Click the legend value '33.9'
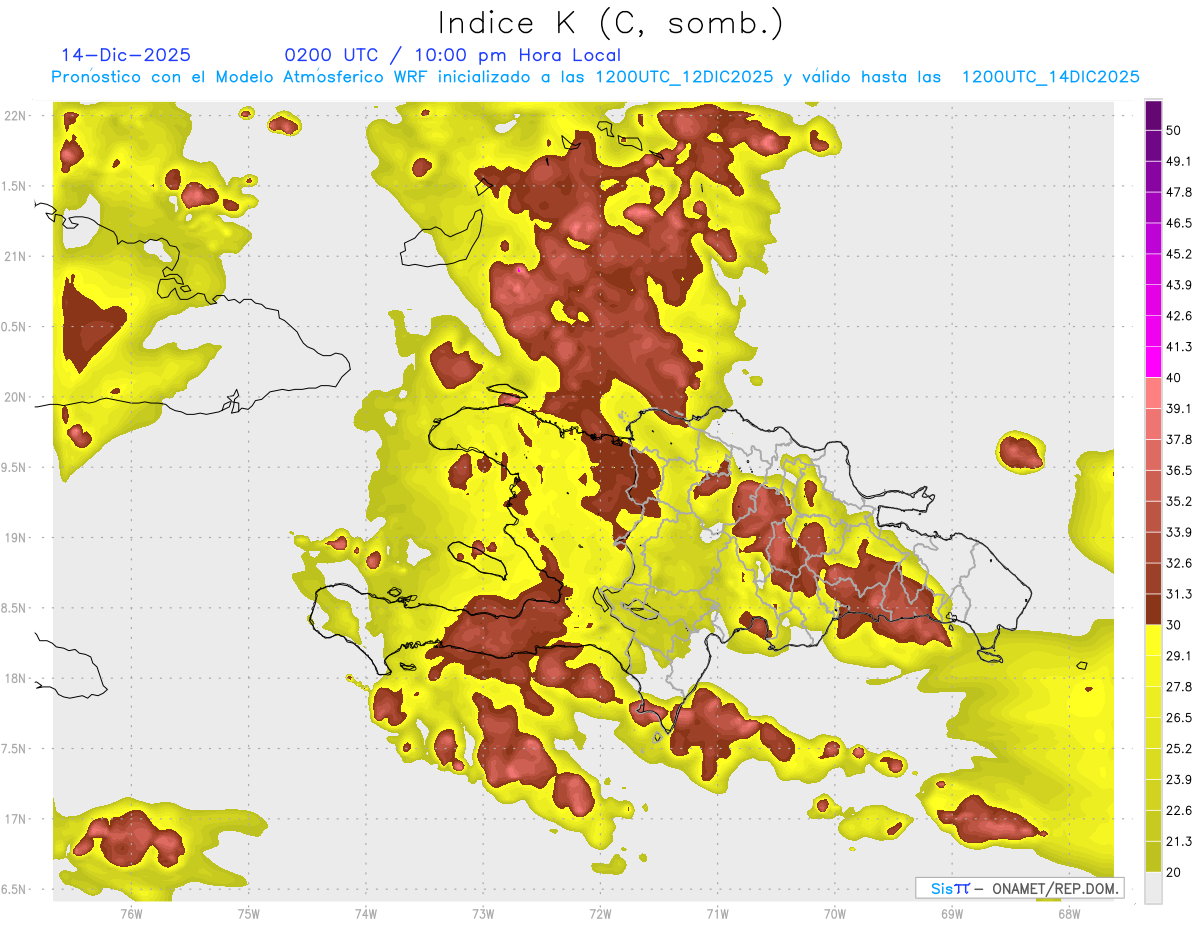The height and width of the screenshot is (927, 1200). 1179,532
